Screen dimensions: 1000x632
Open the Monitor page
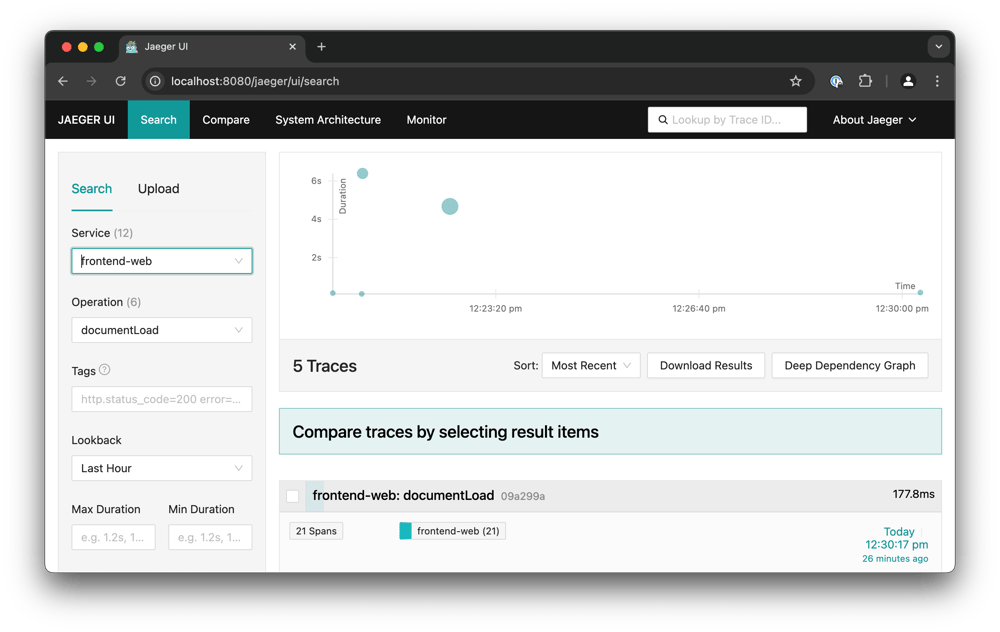pyautogui.click(x=427, y=120)
